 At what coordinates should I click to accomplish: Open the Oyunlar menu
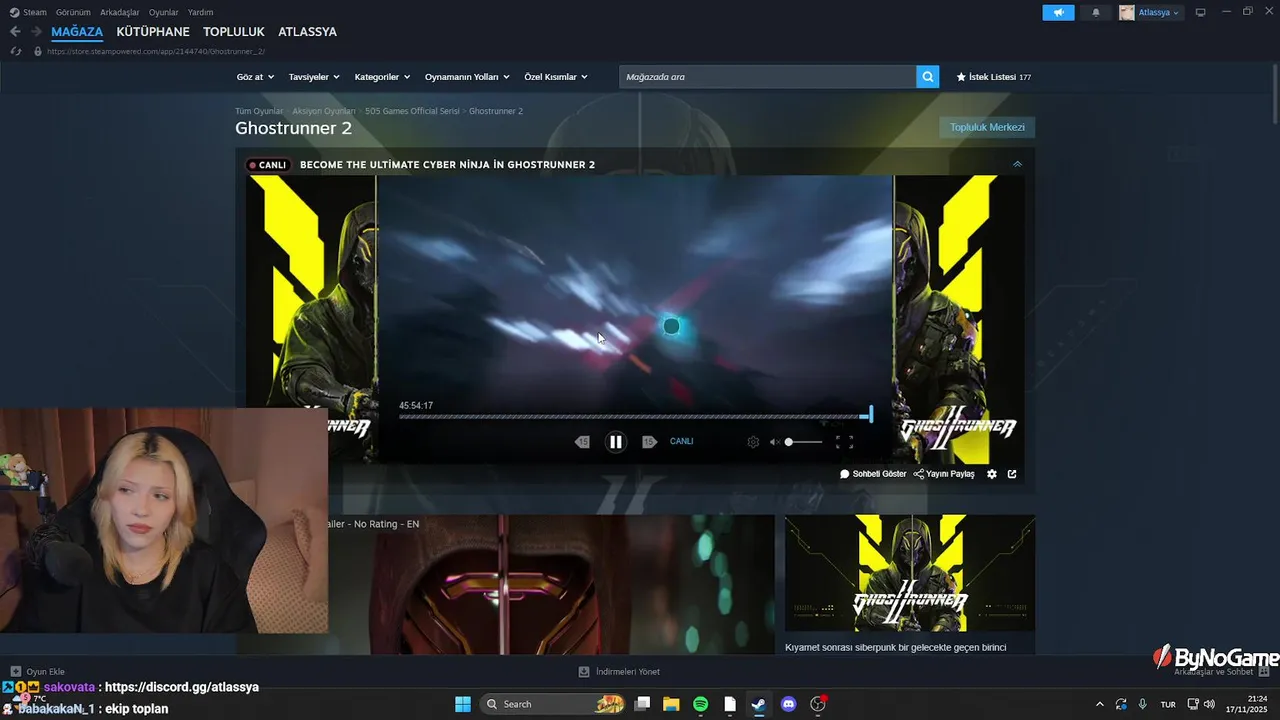click(x=164, y=12)
